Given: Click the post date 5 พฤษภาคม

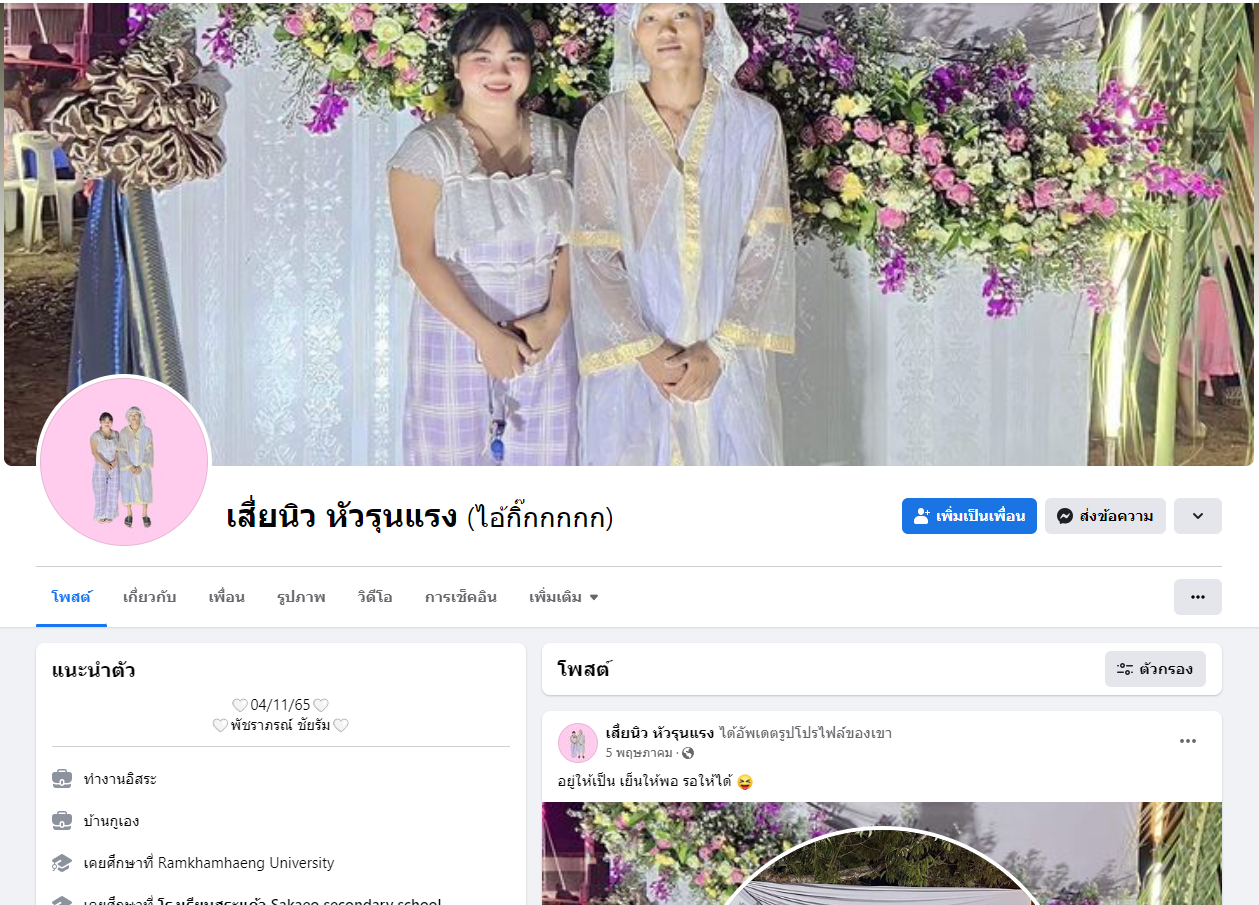Looking at the screenshot, I should (x=639, y=753).
